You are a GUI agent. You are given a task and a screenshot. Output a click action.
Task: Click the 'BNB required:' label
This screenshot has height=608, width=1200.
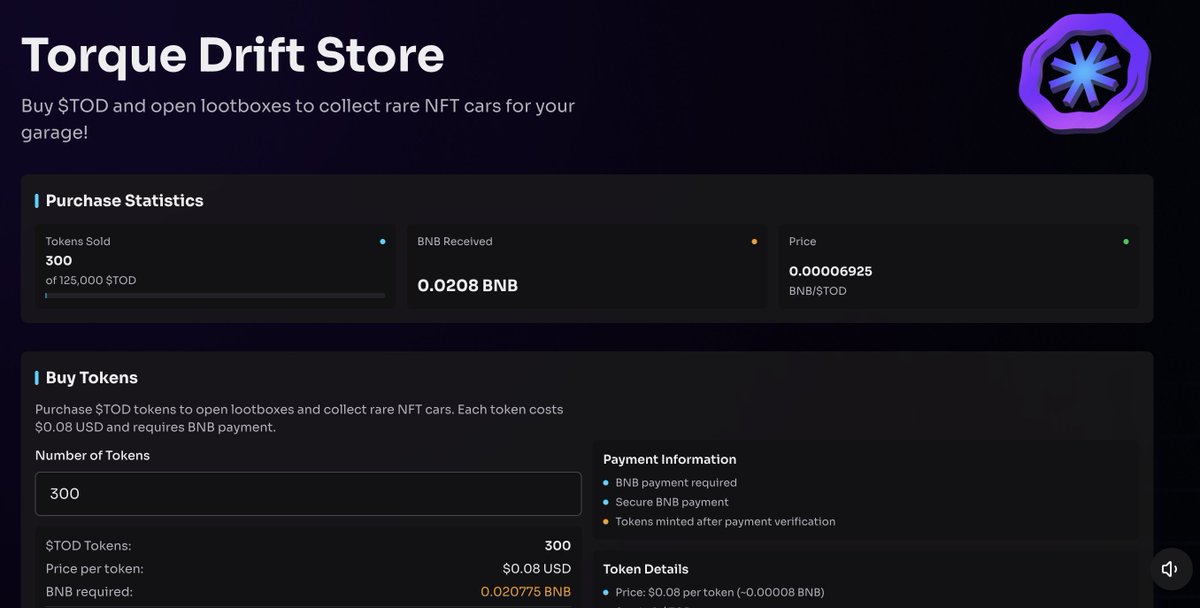pyautogui.click(x=89, y=592)
